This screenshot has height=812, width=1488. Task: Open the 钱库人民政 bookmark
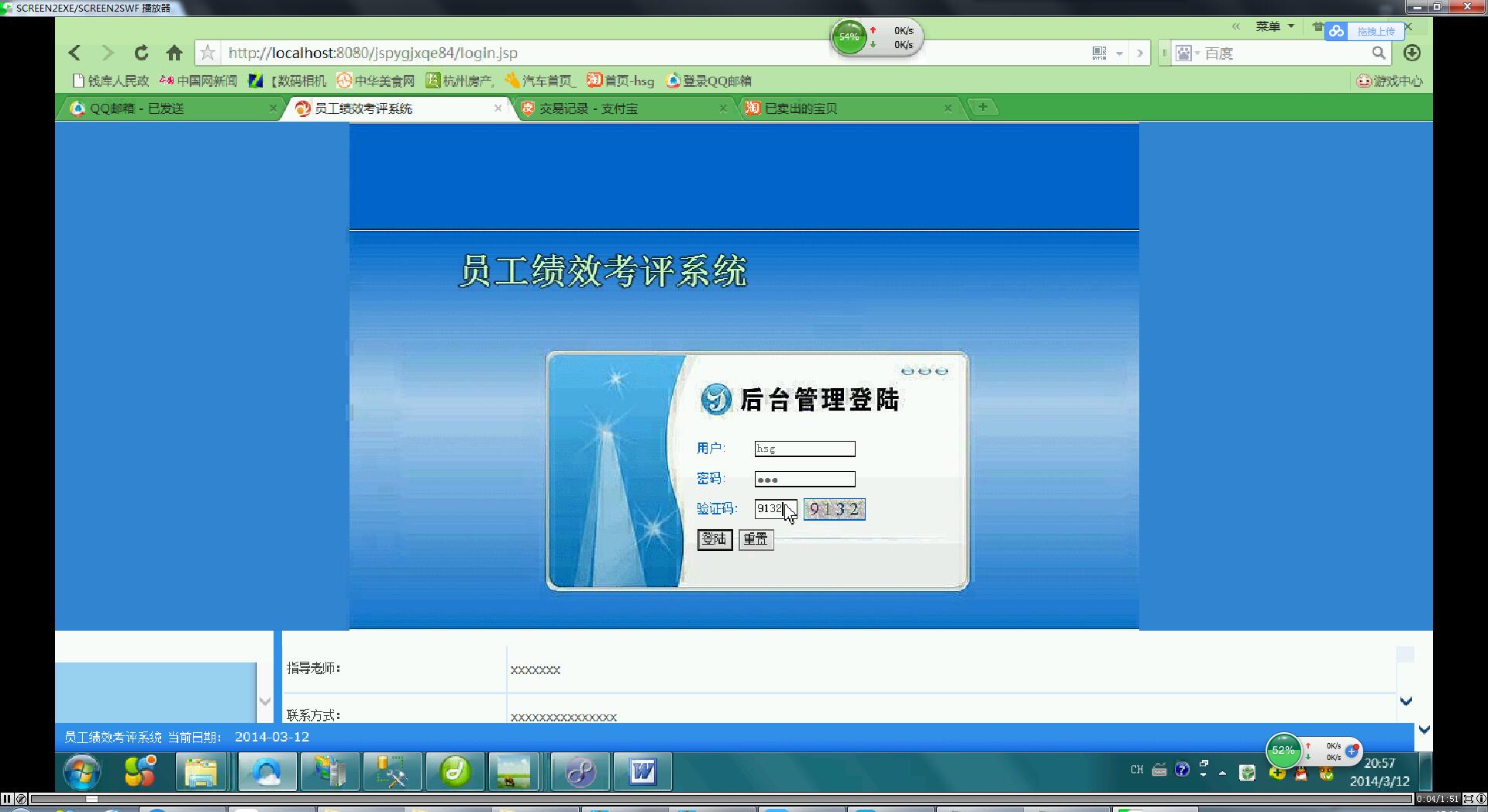[x=110, y=81]
